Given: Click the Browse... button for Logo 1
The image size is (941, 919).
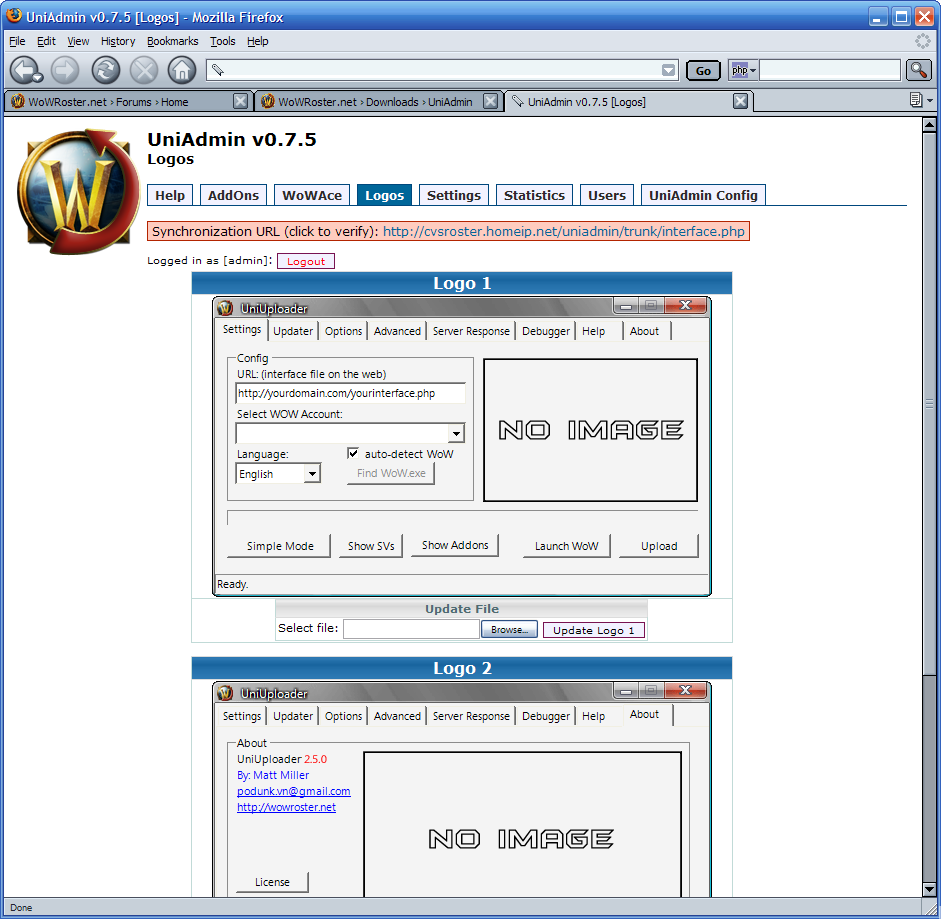Looking at the screenshot, I should pos(509,629).
